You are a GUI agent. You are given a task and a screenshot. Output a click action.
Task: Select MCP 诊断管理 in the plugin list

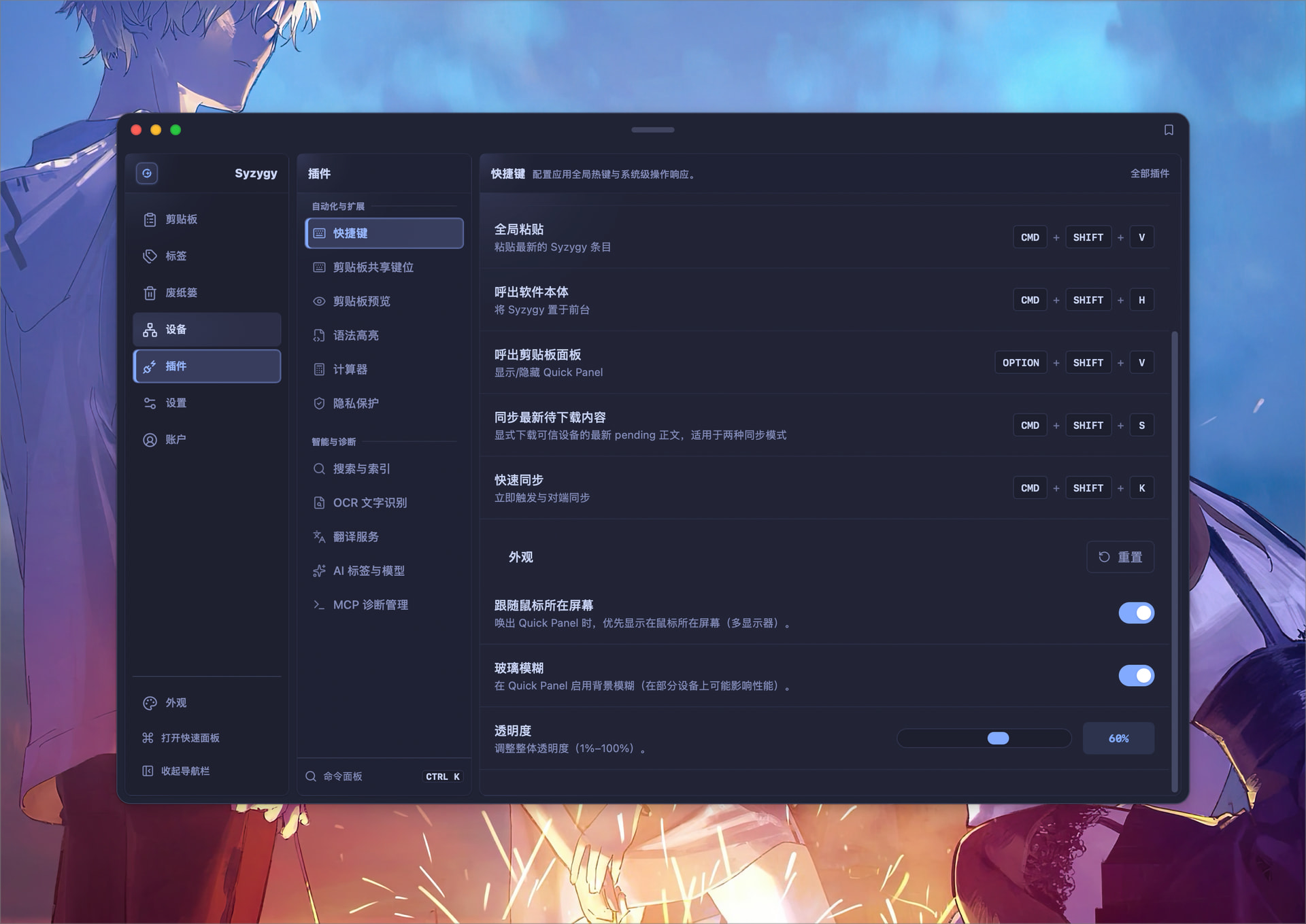pos(384,604)
